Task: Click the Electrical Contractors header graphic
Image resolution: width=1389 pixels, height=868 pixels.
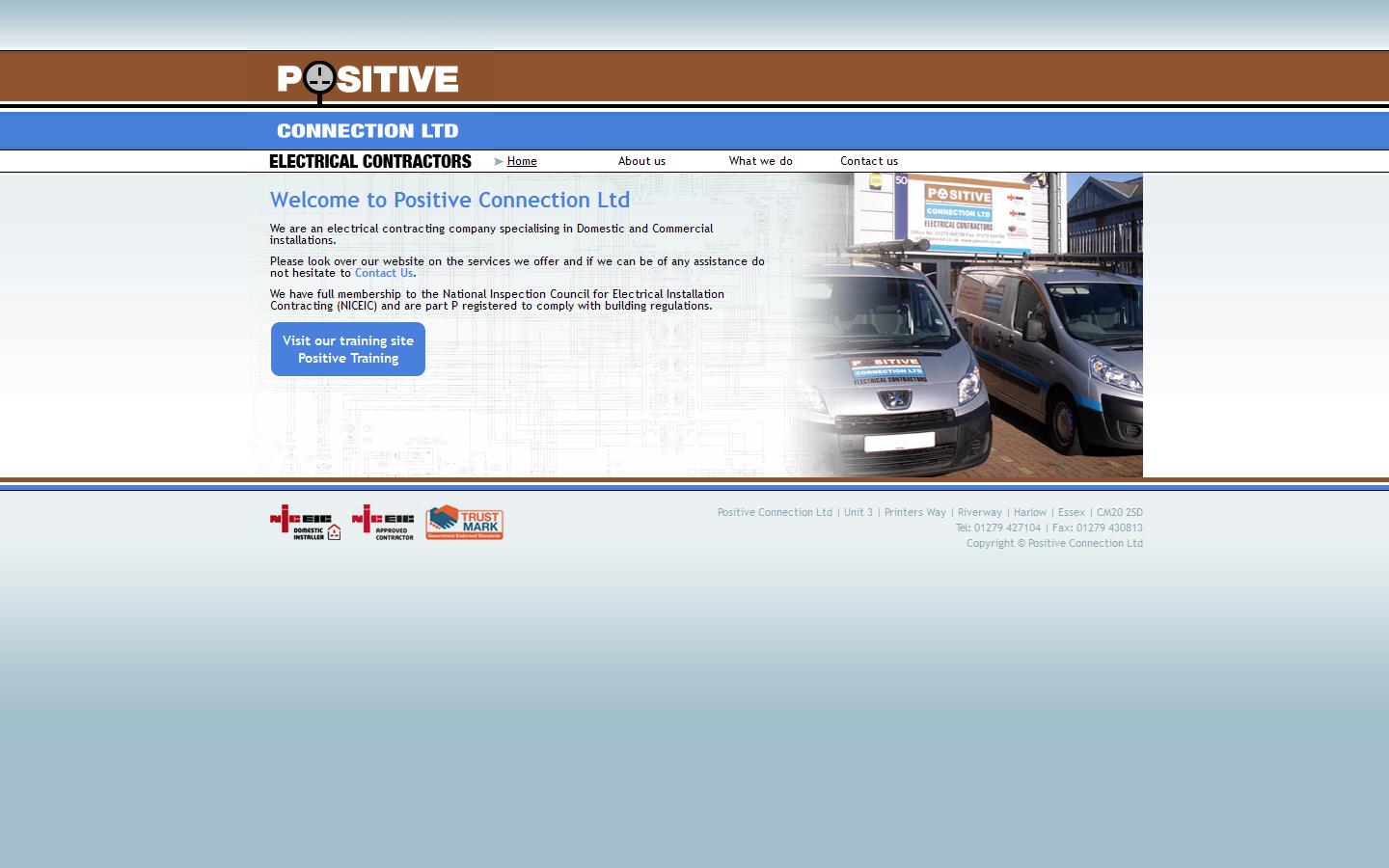Action: pyautogui.click(x=369, y=161)
